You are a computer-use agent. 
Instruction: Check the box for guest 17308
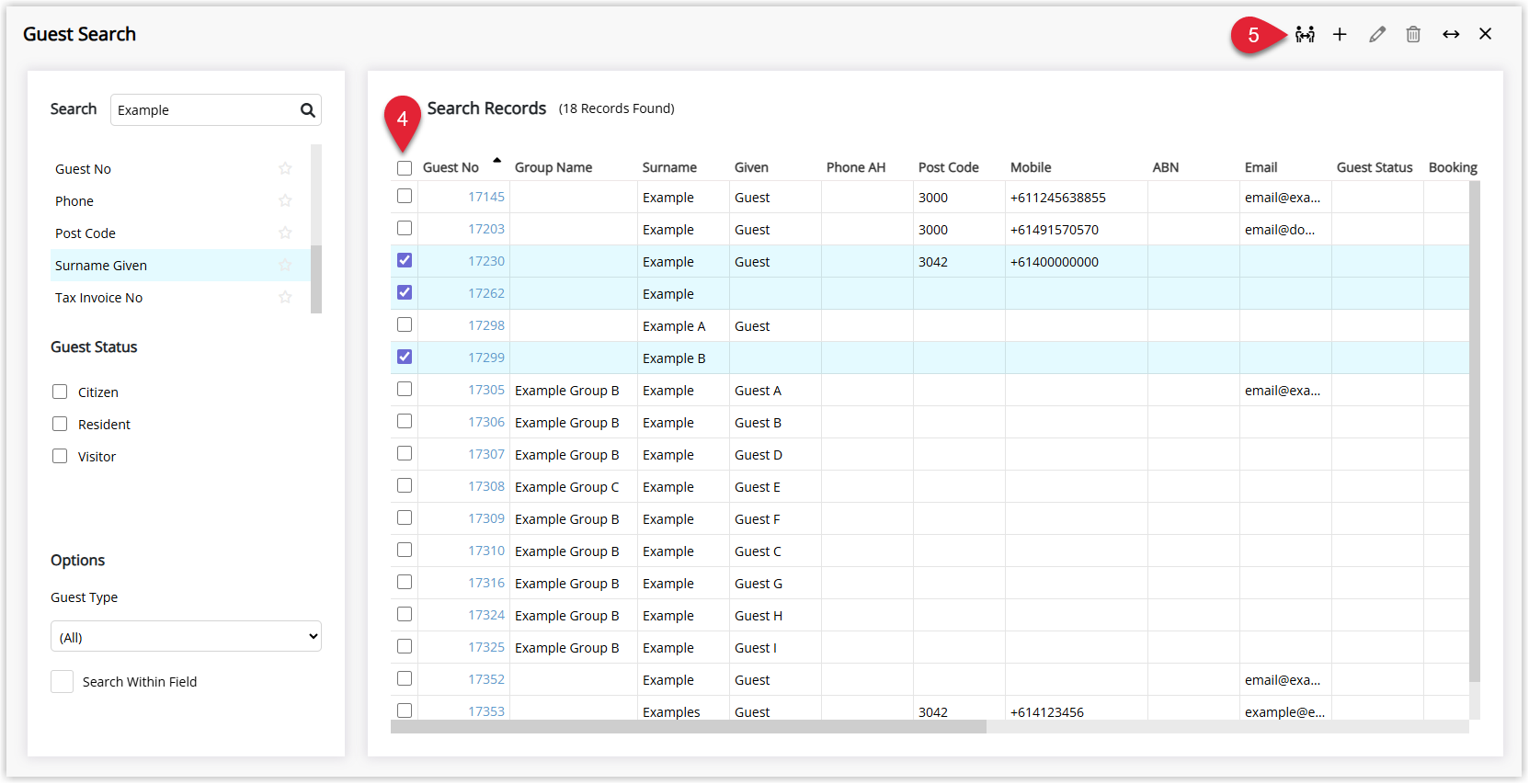[405, 485]
